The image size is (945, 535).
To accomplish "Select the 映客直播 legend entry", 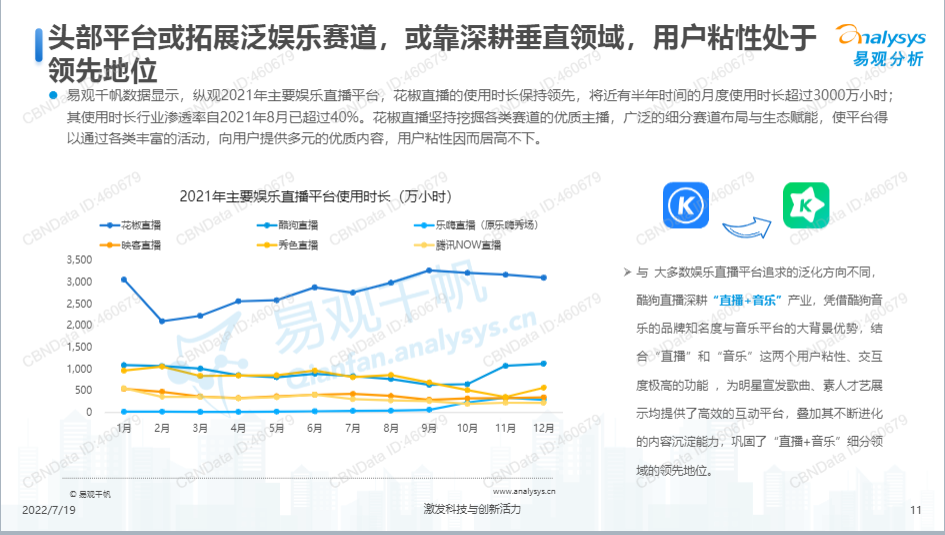I will 131,245.
